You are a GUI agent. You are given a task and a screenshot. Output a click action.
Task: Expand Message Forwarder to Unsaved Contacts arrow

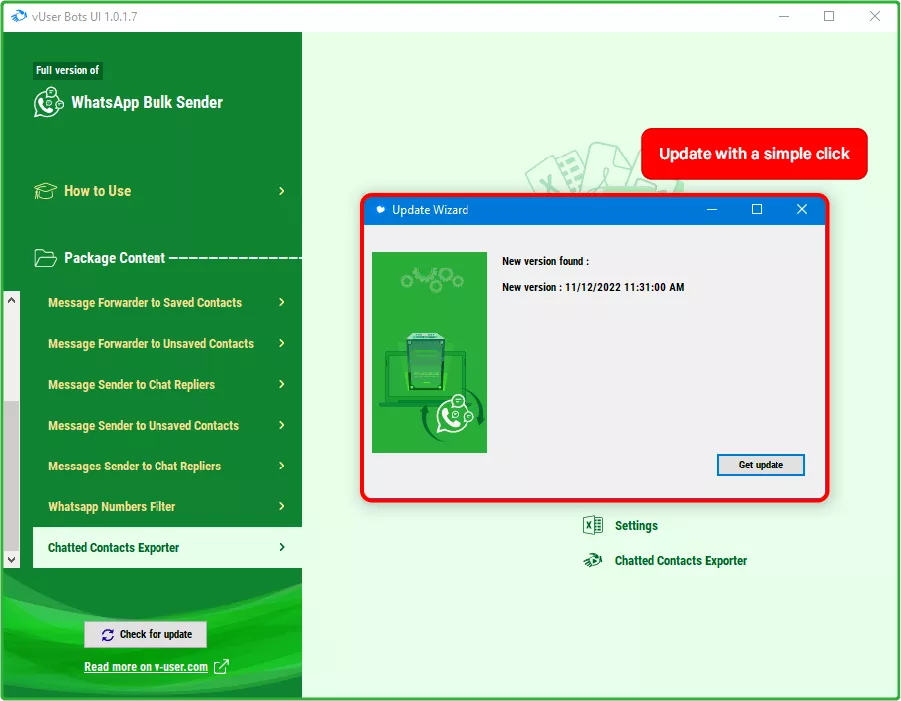(282, 343)
